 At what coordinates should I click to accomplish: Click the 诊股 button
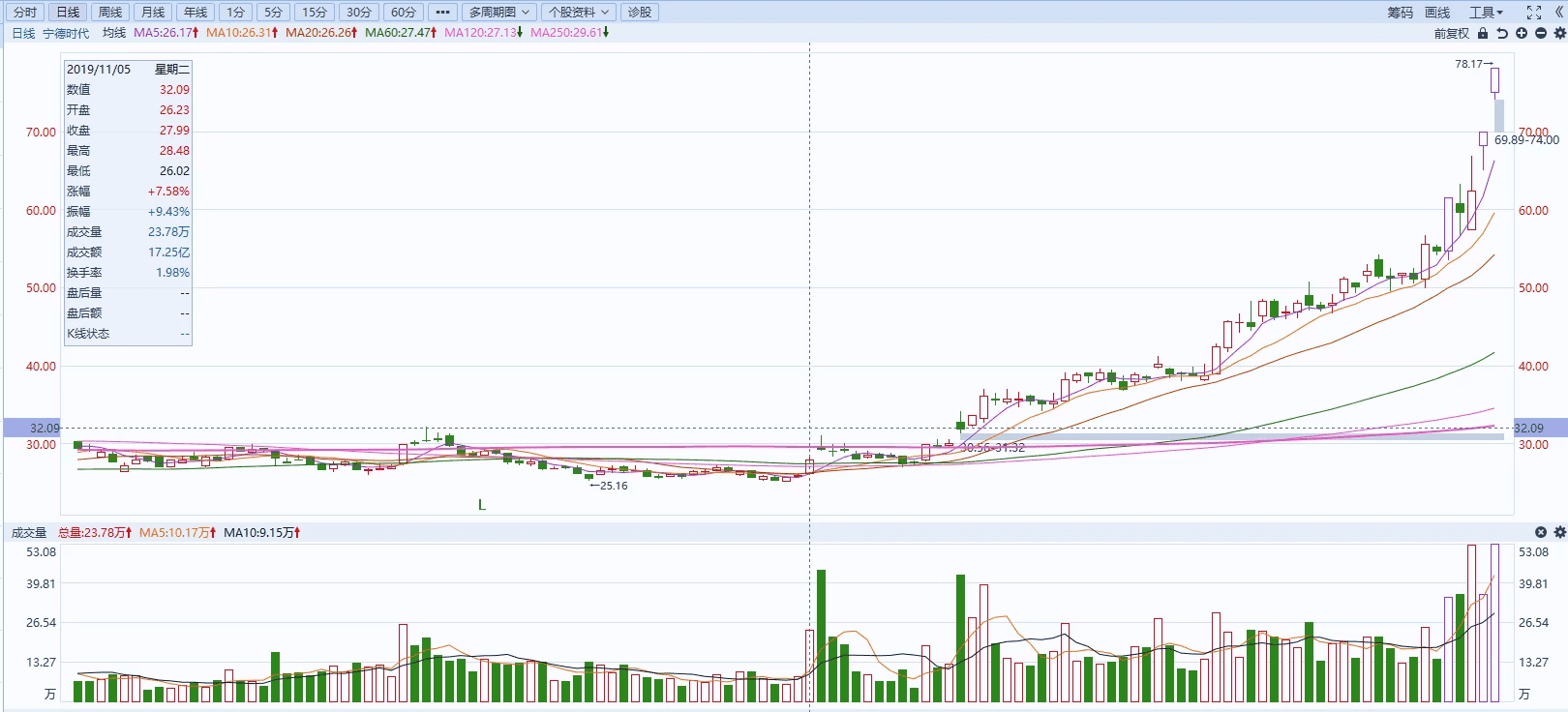point(639,13)
